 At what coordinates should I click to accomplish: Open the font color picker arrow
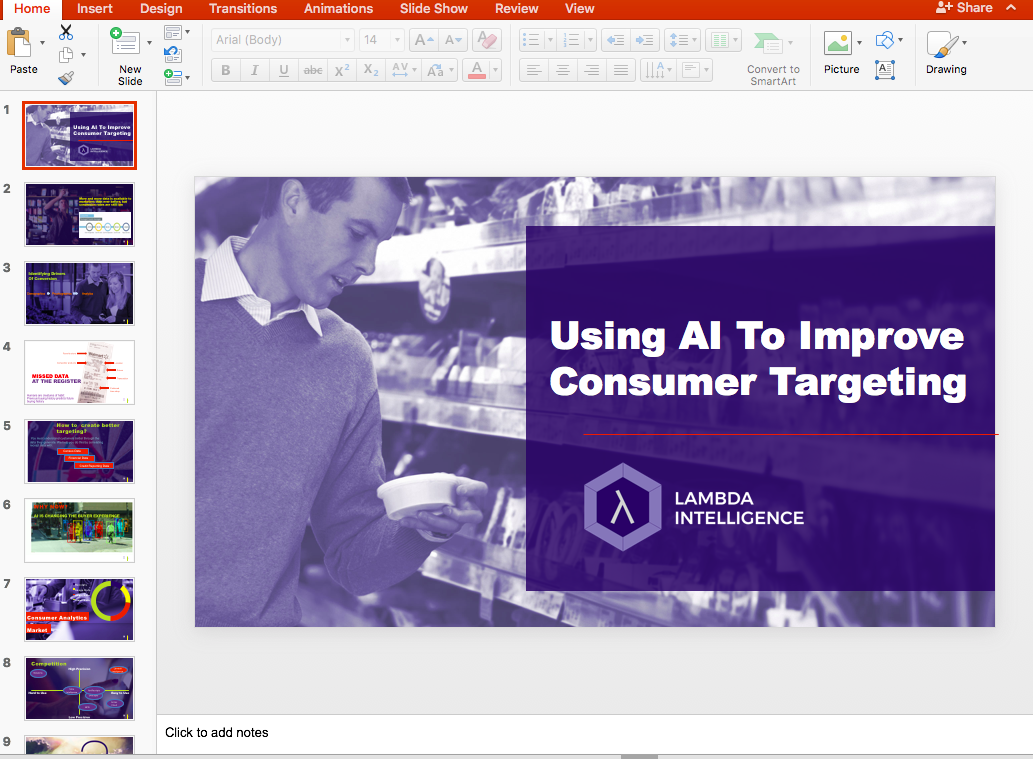coord(495,70)
